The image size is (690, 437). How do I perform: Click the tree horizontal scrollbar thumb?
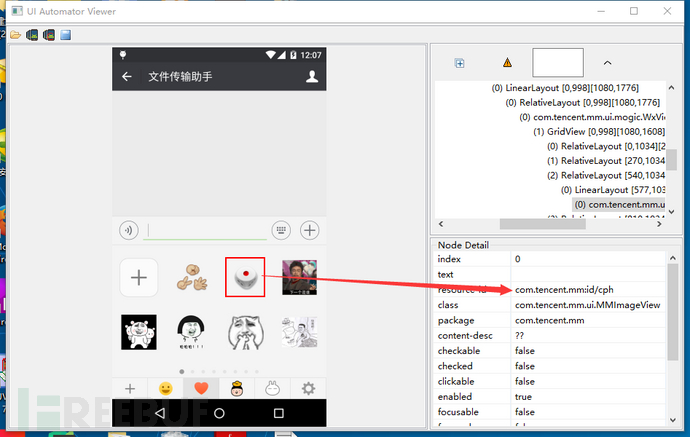543,224
